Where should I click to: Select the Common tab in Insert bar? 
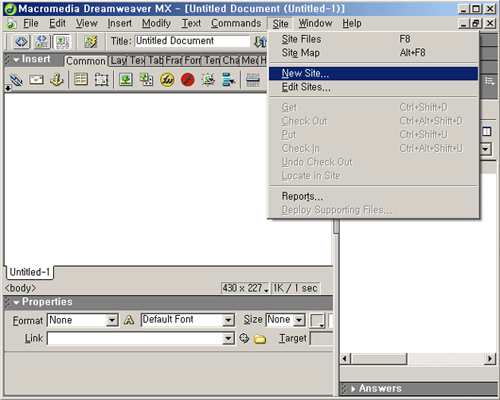coord(86,61)
